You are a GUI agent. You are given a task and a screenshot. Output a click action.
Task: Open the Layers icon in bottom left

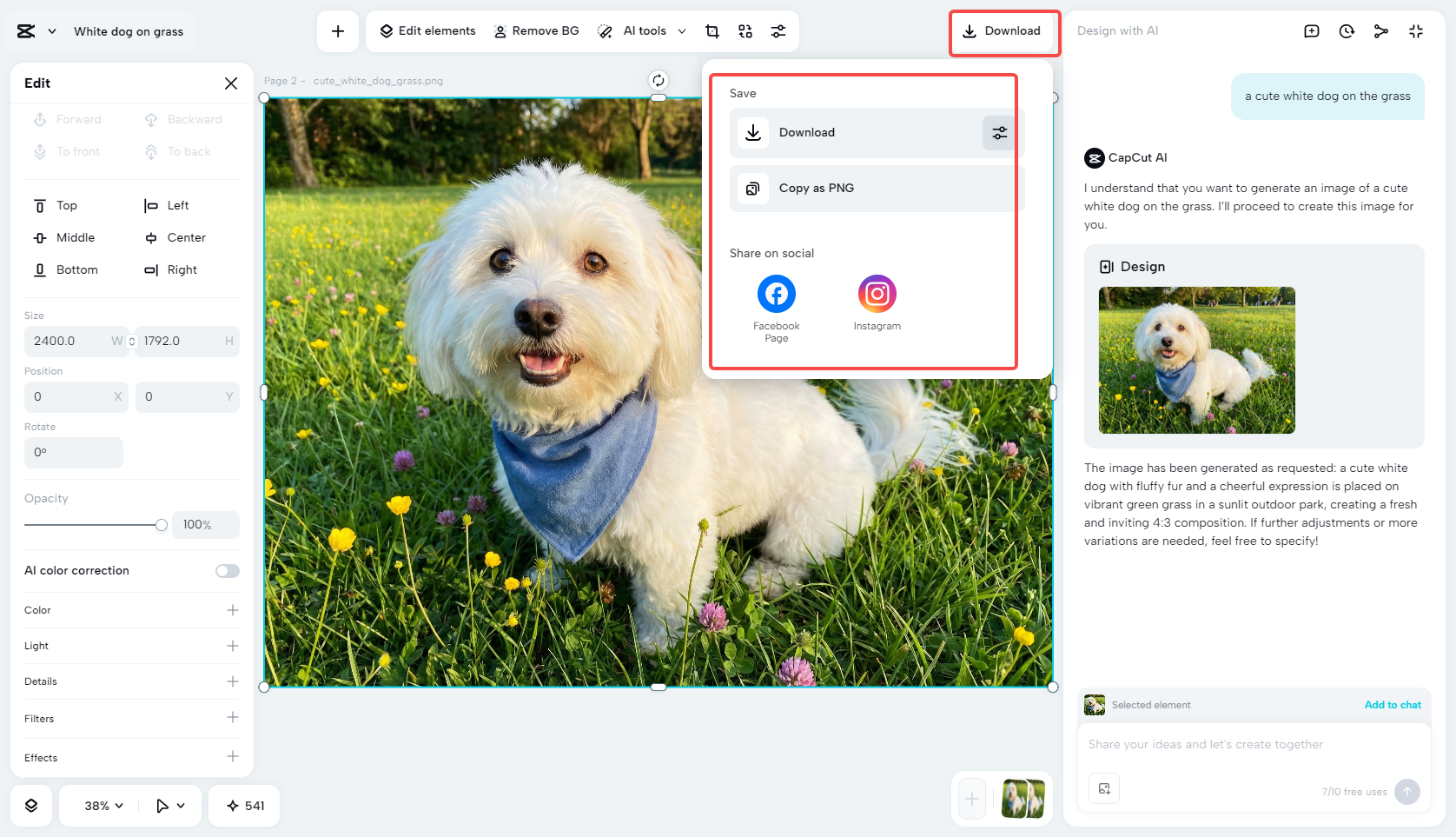[31, 806]
